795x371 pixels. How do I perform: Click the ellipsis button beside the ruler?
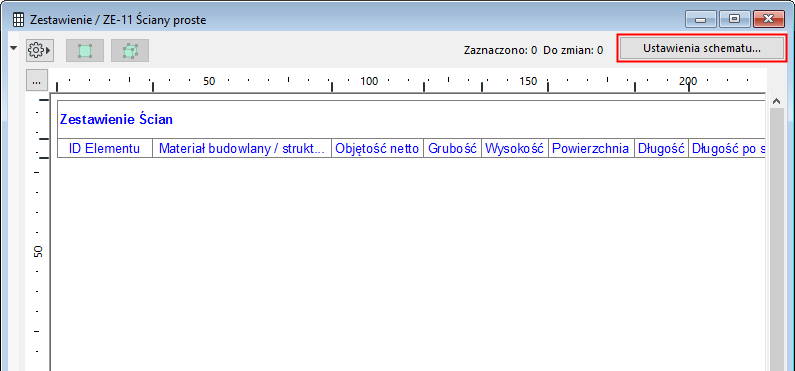coord(37,81)
